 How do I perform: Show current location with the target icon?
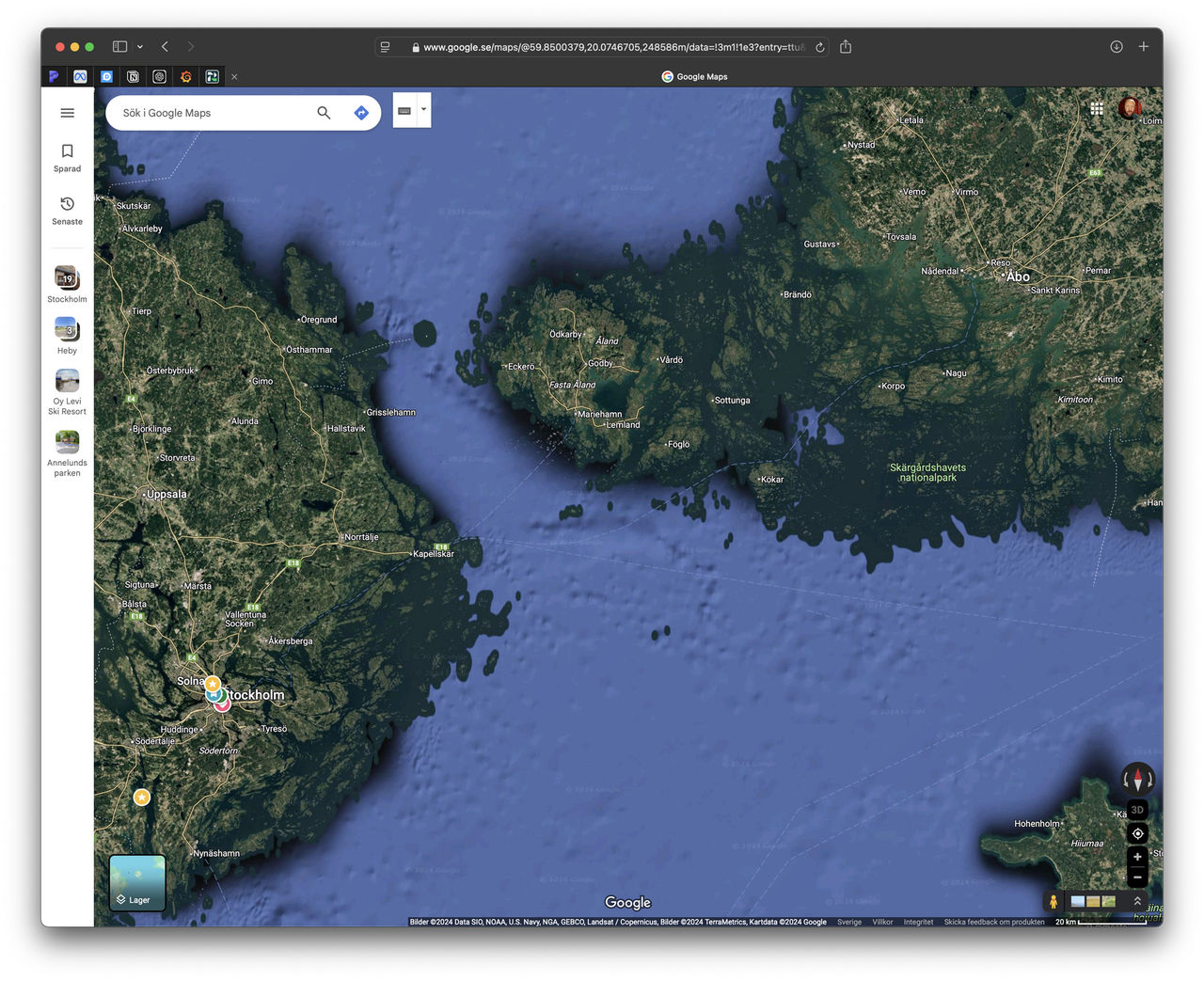point(1137,833)
